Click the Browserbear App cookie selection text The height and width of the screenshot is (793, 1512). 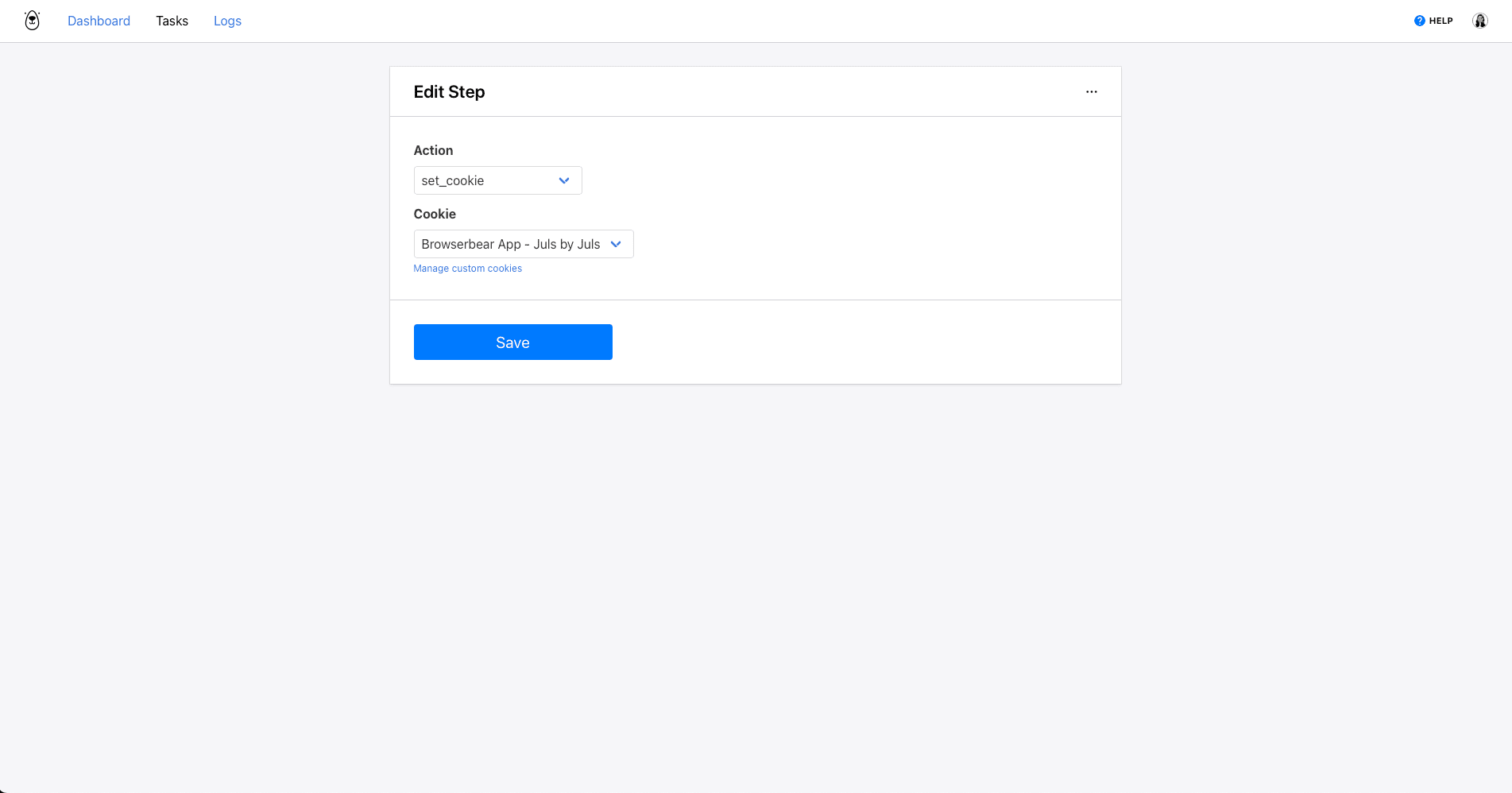[510, 245]
